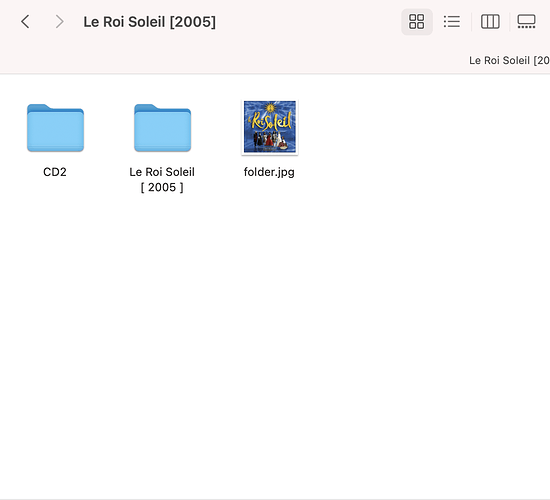The width and height of the screenshot is (550, 500).
Task: Switch to gallery view
Action: (x=526, y=22)
